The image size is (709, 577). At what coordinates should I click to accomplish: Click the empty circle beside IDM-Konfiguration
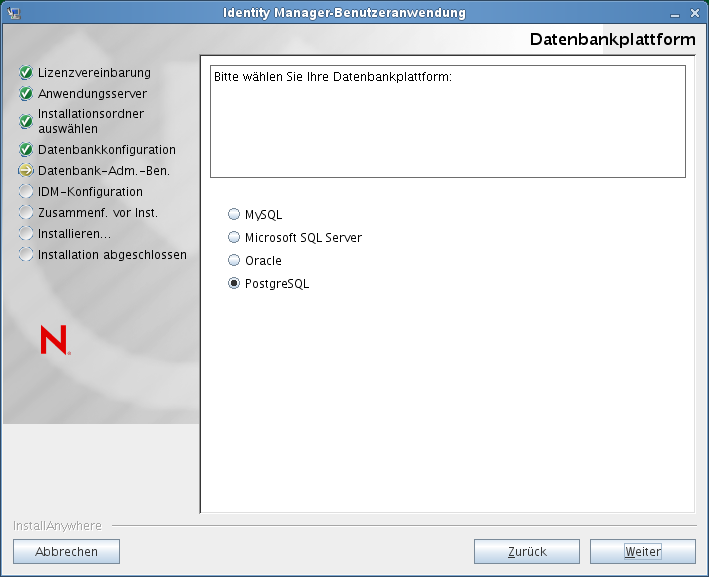point(26,191)
